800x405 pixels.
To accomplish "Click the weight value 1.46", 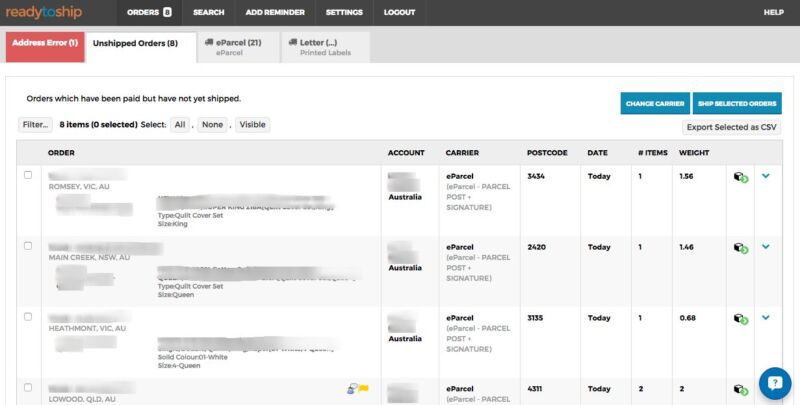I will point(686,247).
